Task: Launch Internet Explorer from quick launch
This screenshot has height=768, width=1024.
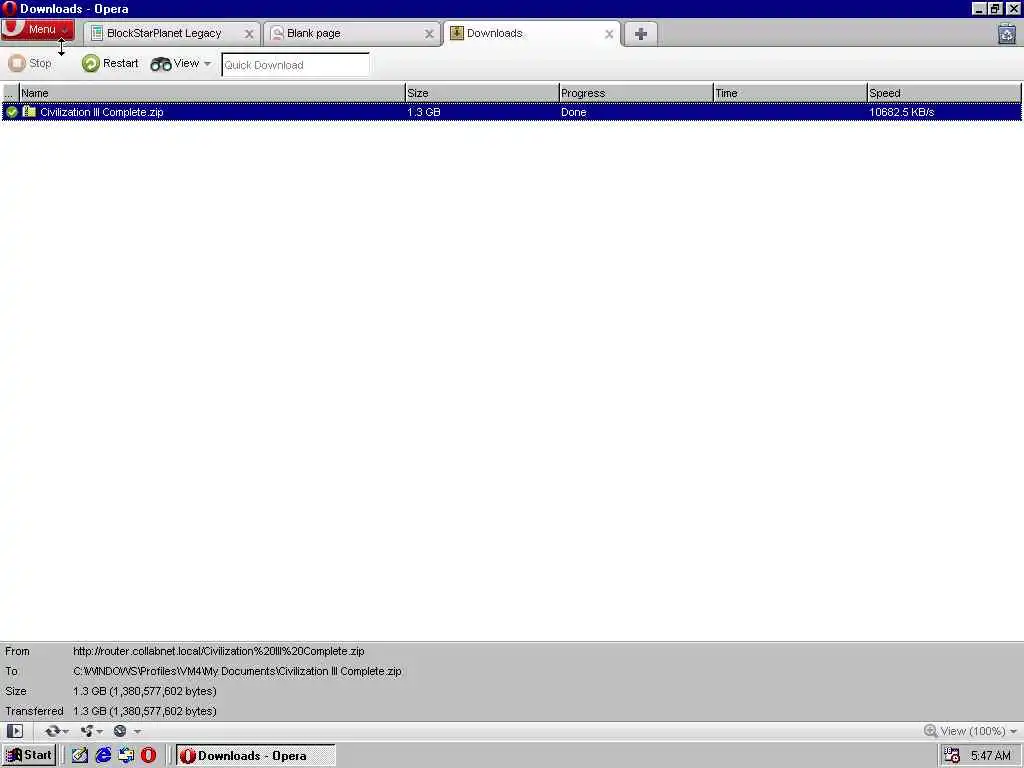Action: 103,755
